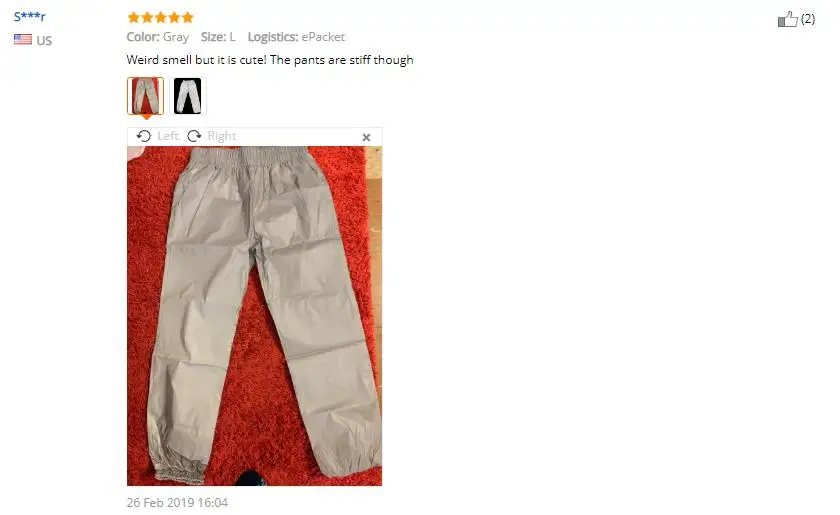Select the pants thumbnail with red background
The width and height of the screenshot is (840, 515).
coord(145,96)
